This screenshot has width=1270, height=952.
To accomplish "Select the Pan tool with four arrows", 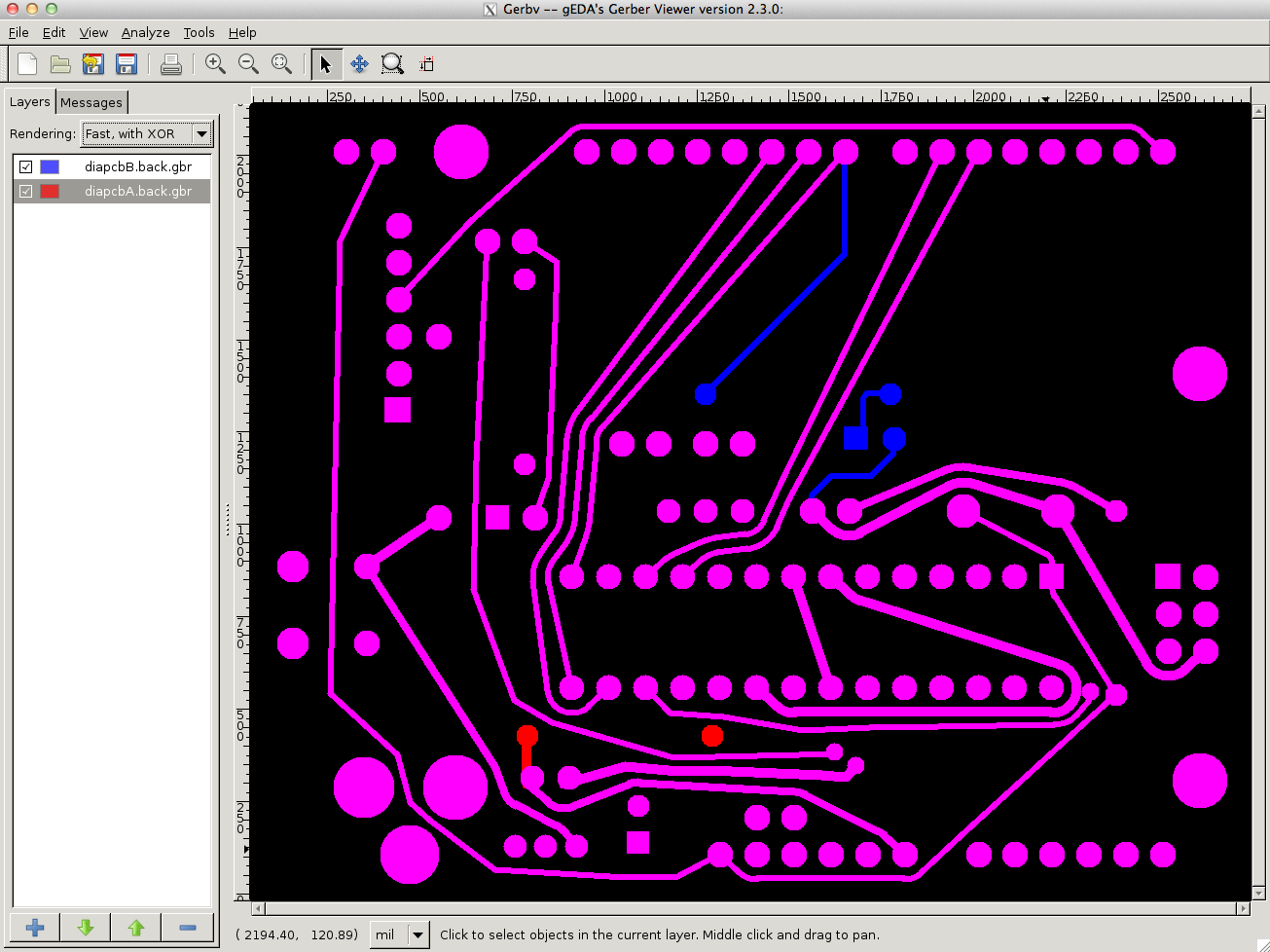I will pos(359,64).
